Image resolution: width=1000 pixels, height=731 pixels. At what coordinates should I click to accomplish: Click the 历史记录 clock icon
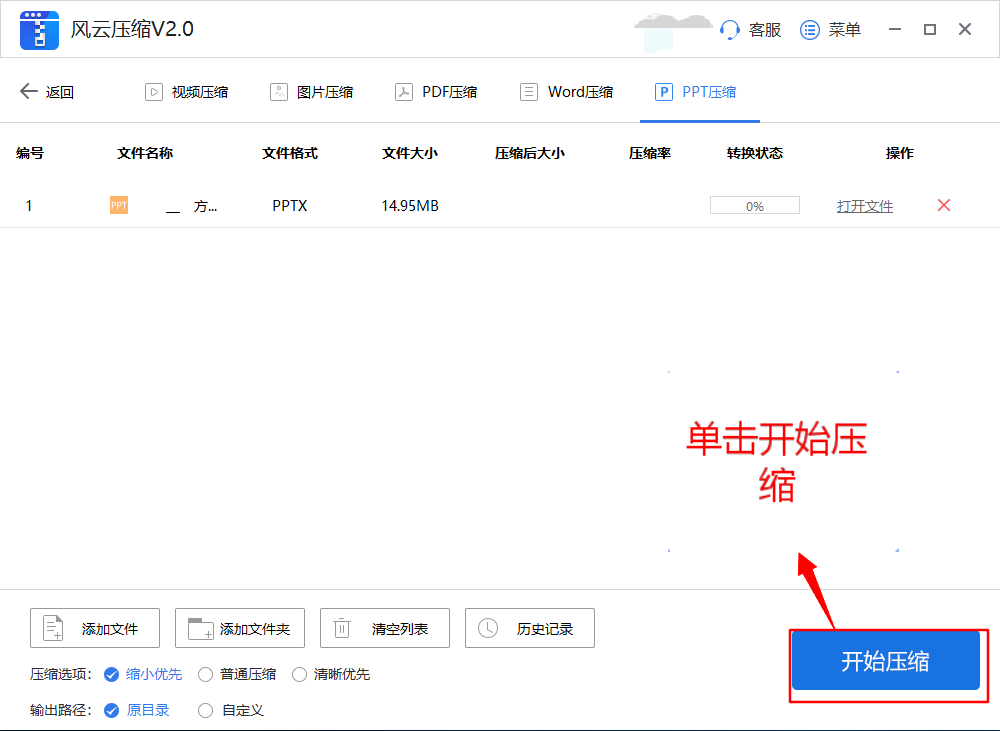pyautogui.click(x=489, y=628)
